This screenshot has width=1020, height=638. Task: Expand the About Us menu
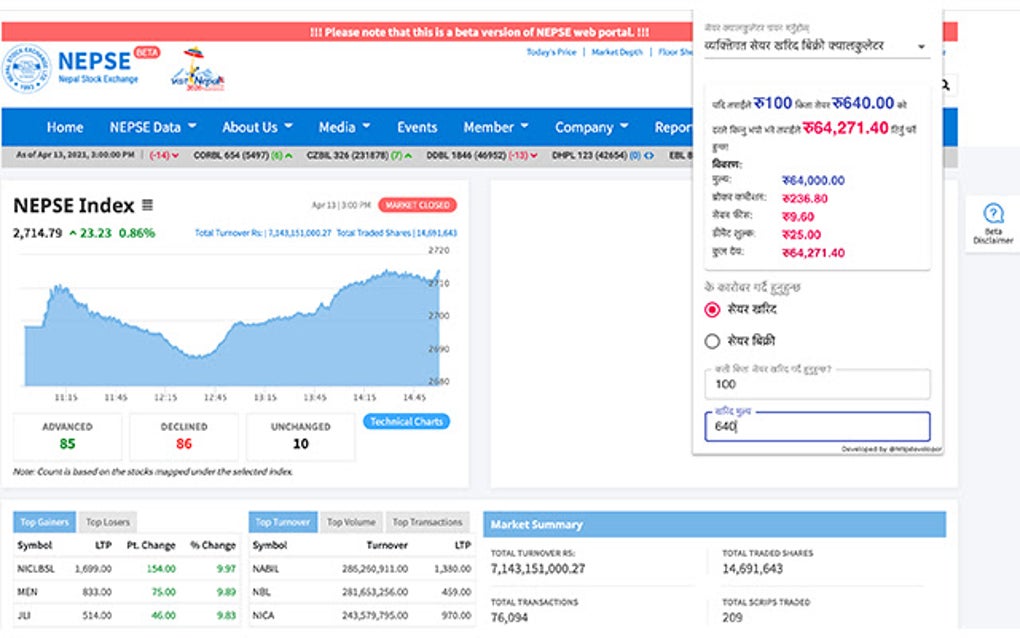[x=258, y=127]
